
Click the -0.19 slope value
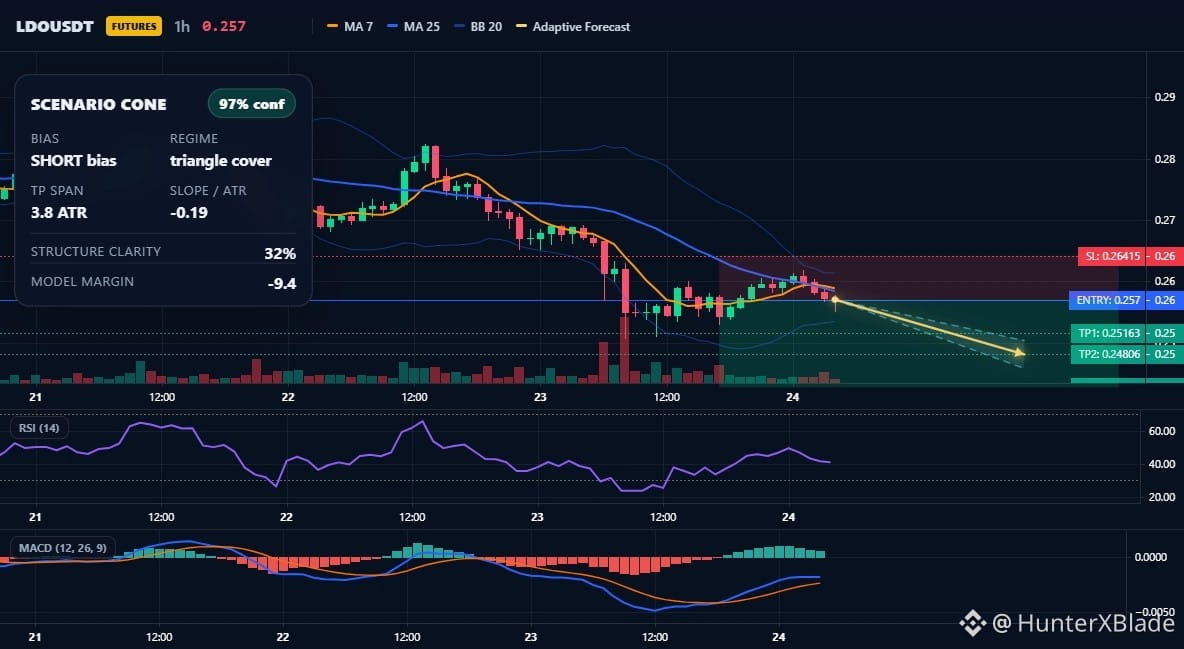coord(189,212)
